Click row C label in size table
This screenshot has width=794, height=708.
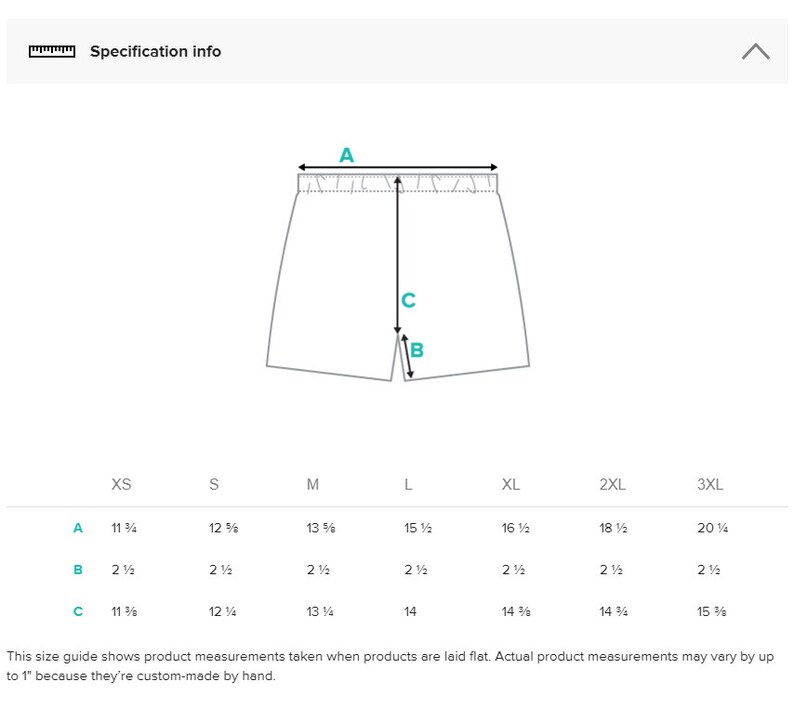pyautogui.click(x=78, y=611)
